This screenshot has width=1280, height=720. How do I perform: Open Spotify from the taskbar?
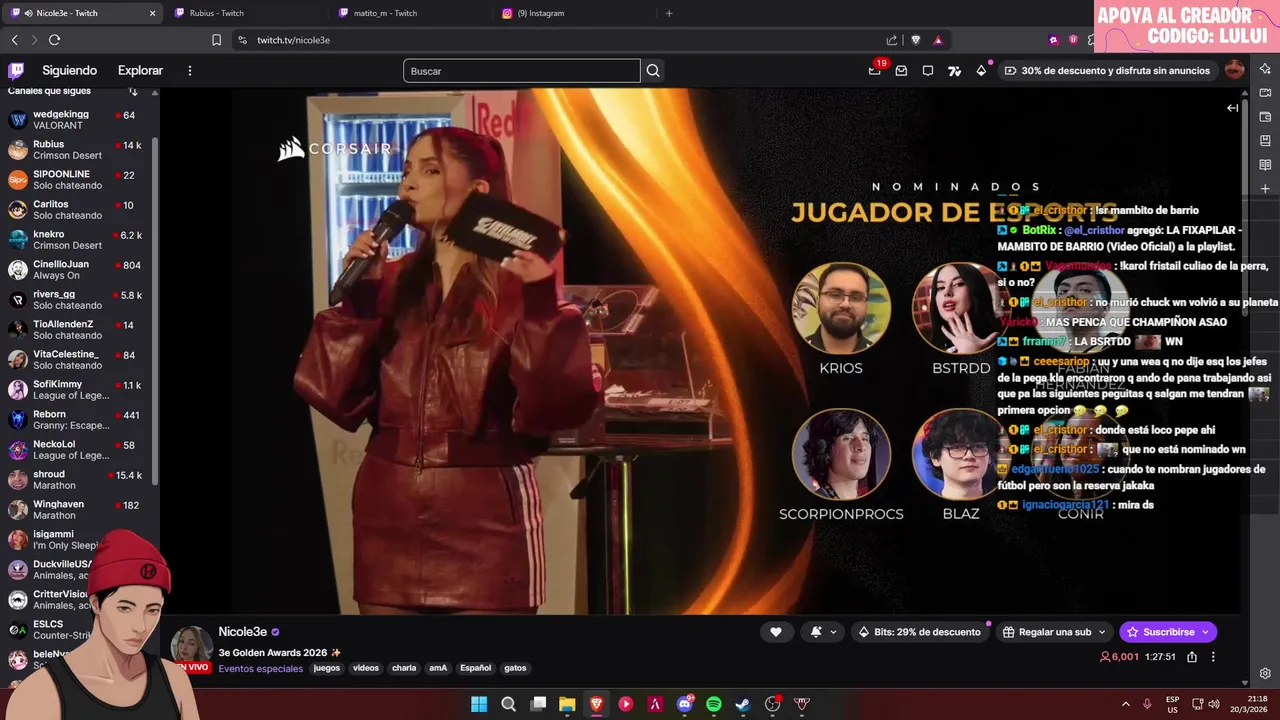(713, 704)
